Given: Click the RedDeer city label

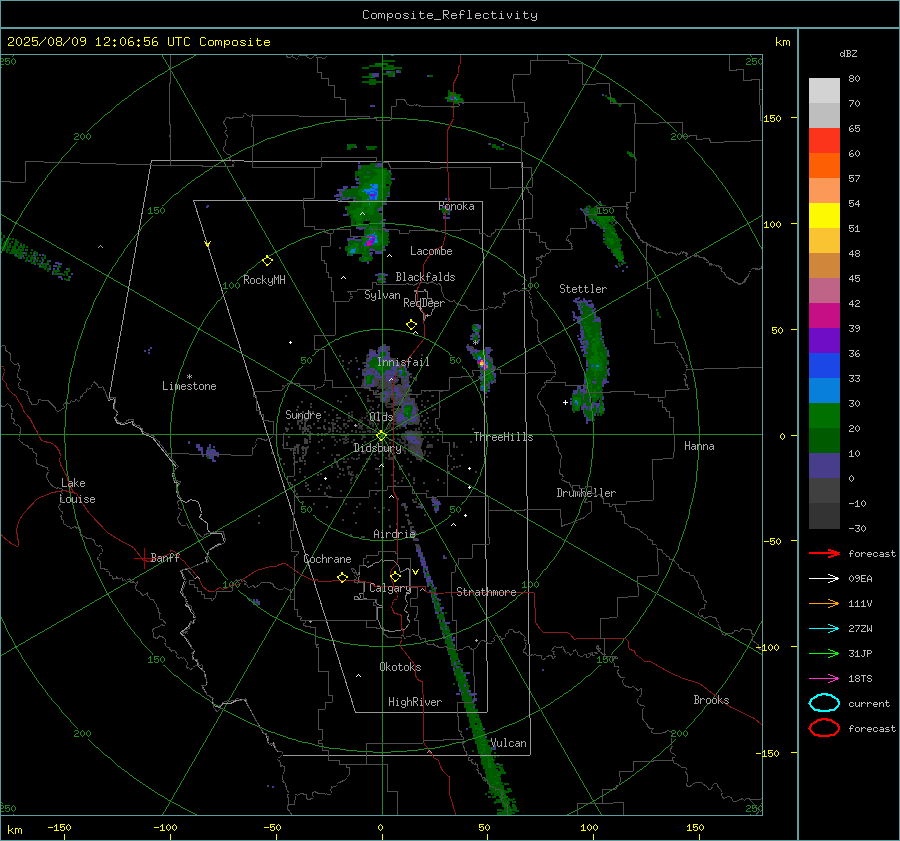Looking at the screenshot, I should [x=424, y=303].
